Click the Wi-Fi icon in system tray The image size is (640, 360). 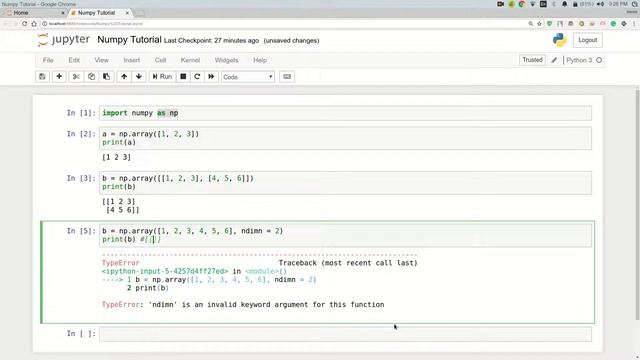pos(532,4)
